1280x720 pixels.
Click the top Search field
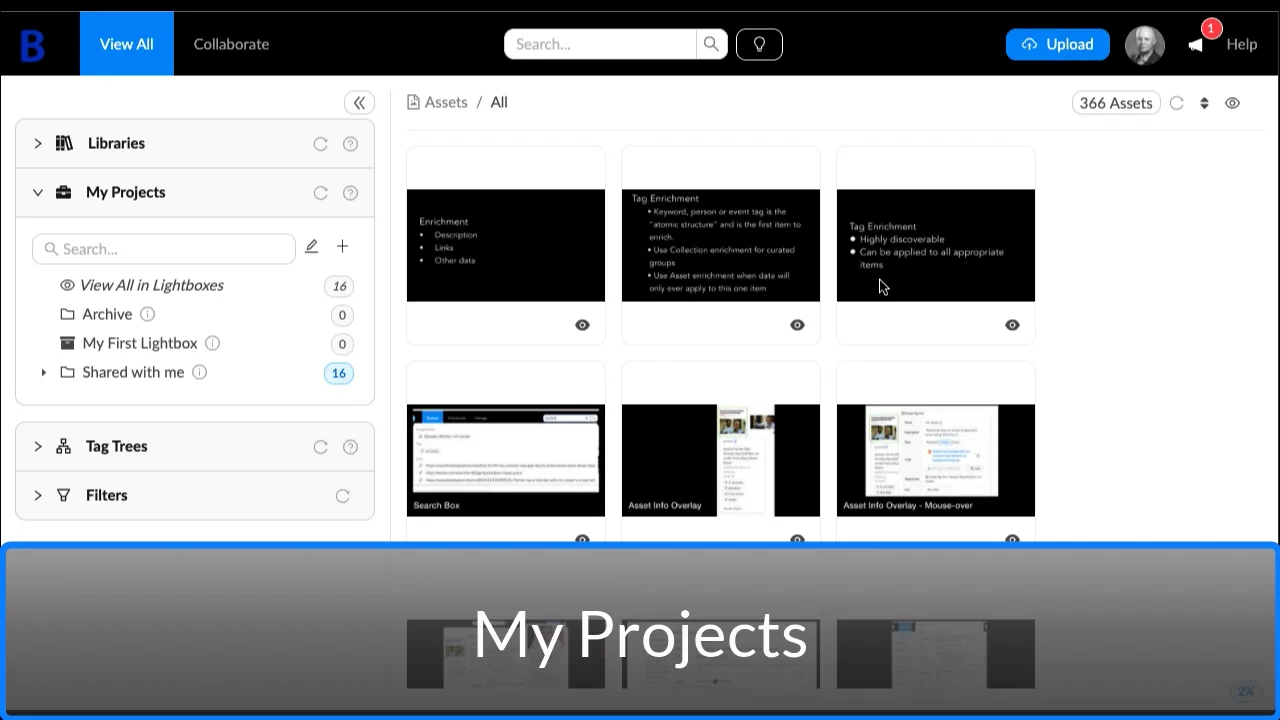(x=600, y=44)
